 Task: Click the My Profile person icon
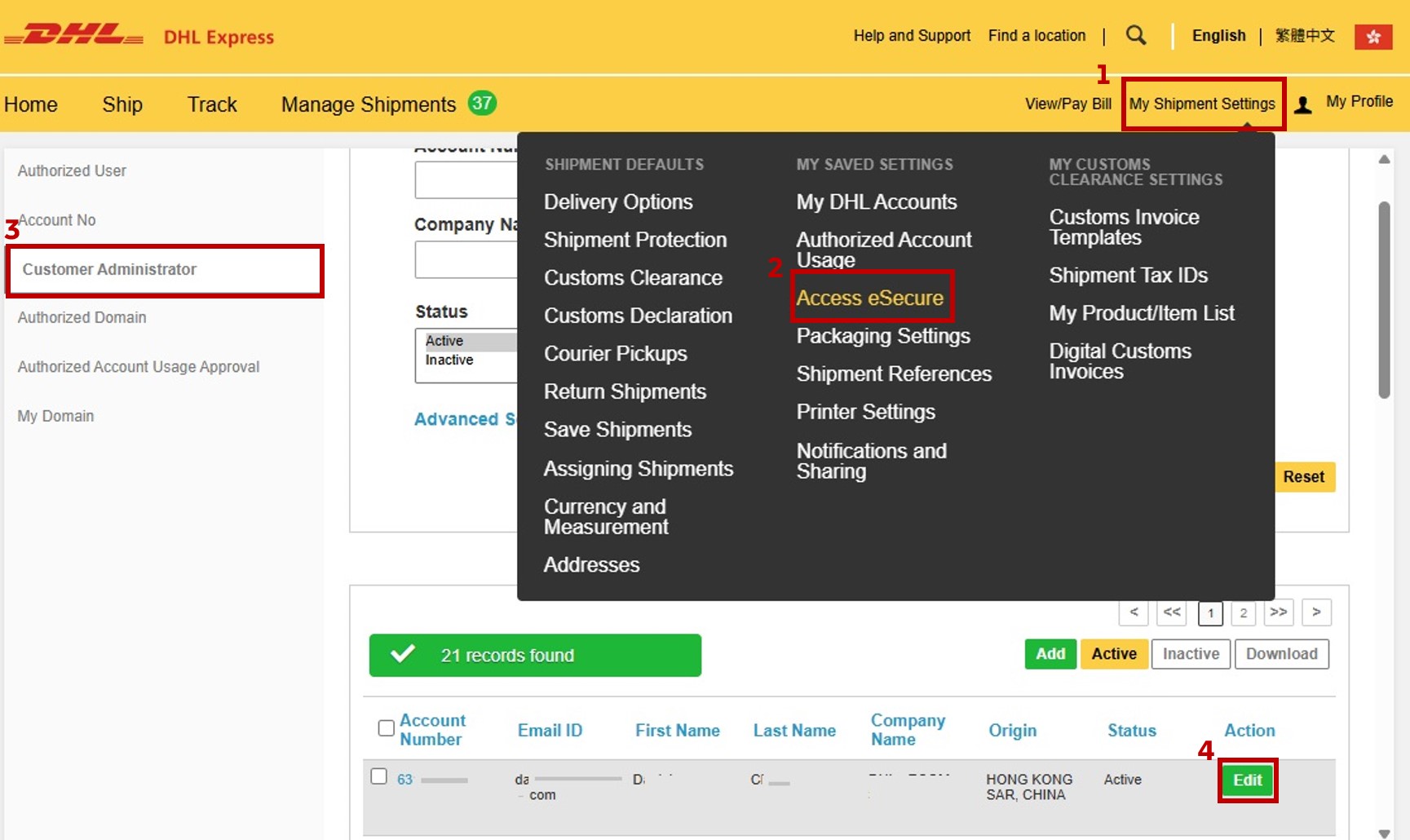(x=1303, y=104)
